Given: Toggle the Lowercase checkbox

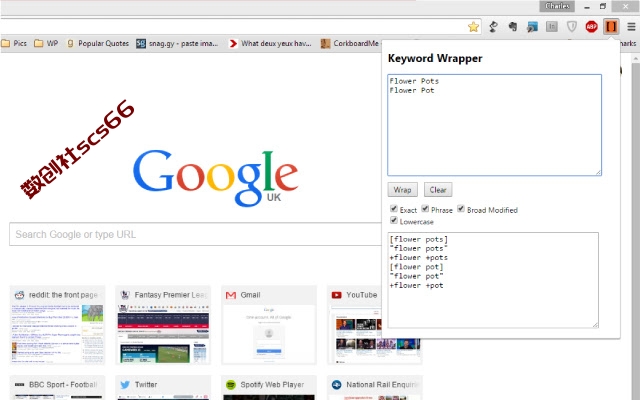Looking at the screenshot, I should click(x=393, y=220).
